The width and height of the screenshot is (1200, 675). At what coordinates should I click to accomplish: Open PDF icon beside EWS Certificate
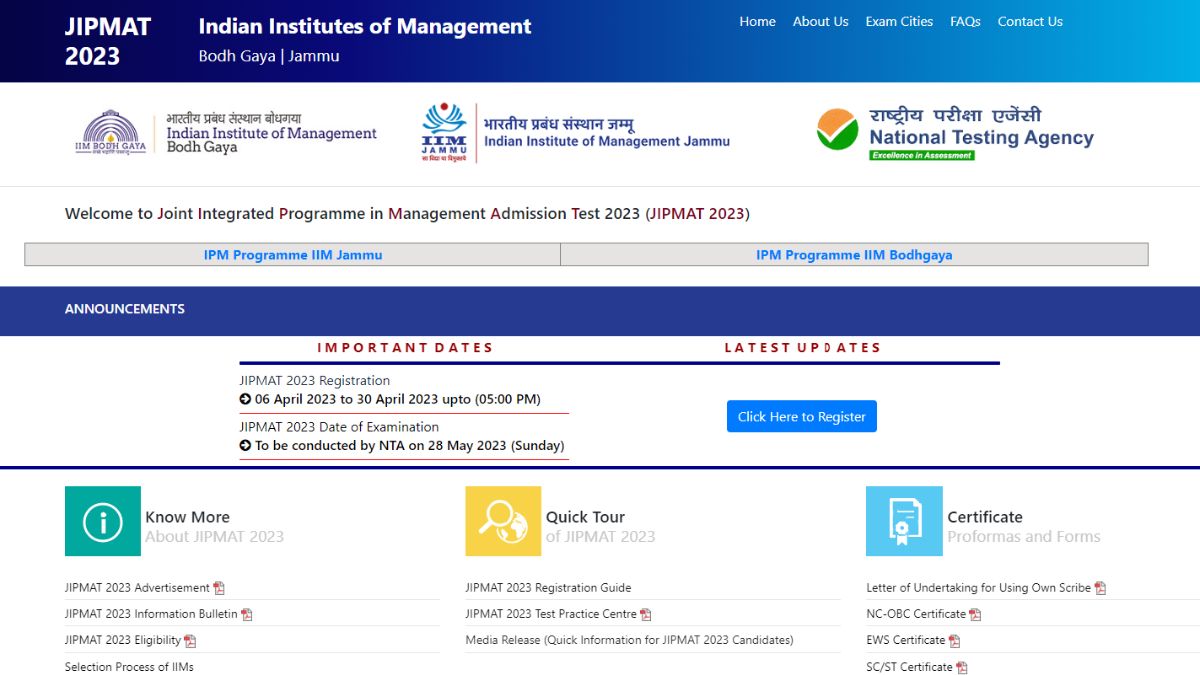(x=954, y=641)
